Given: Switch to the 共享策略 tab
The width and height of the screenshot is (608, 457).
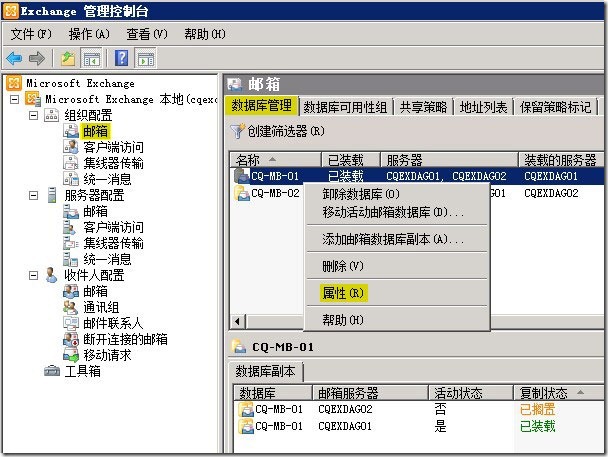Looking at the screenshot, I should coord(423,107).
